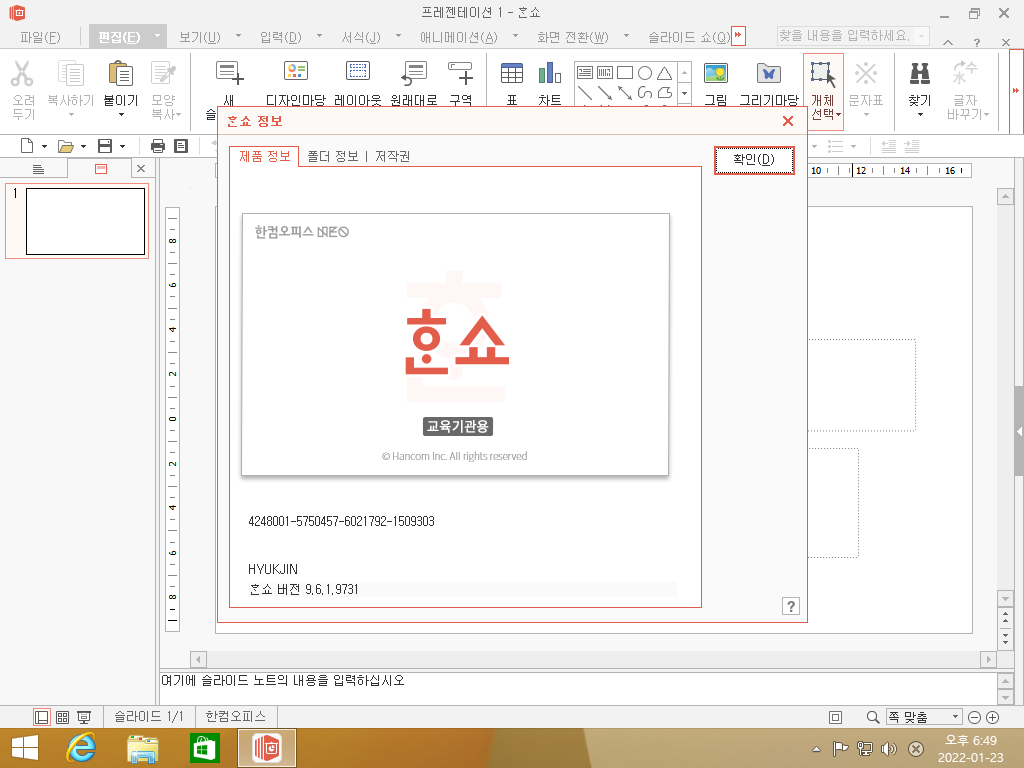Open the 애니메이션(A) menu
This screenshot has height=768, width=1024.
click(x=458, y=37)
